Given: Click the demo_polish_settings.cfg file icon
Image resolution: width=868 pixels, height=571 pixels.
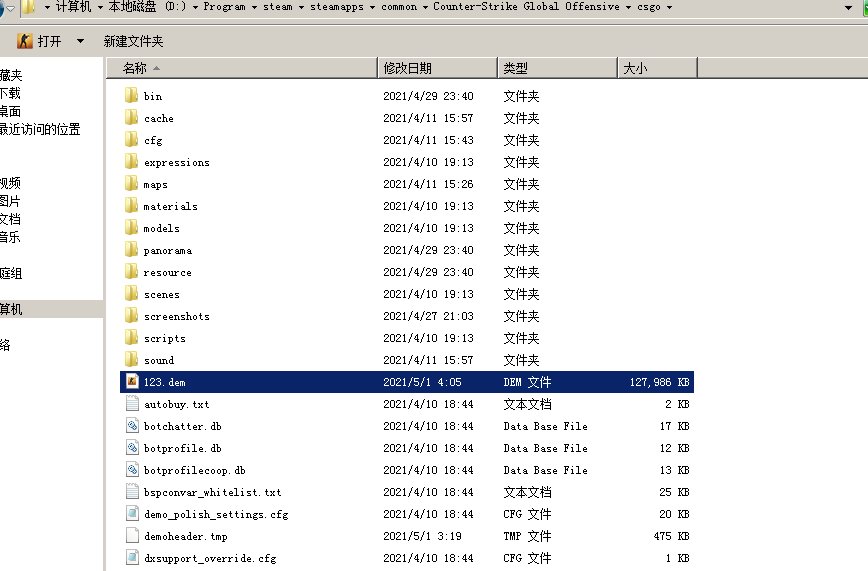Looking at the screenshot, I should 132,514.
